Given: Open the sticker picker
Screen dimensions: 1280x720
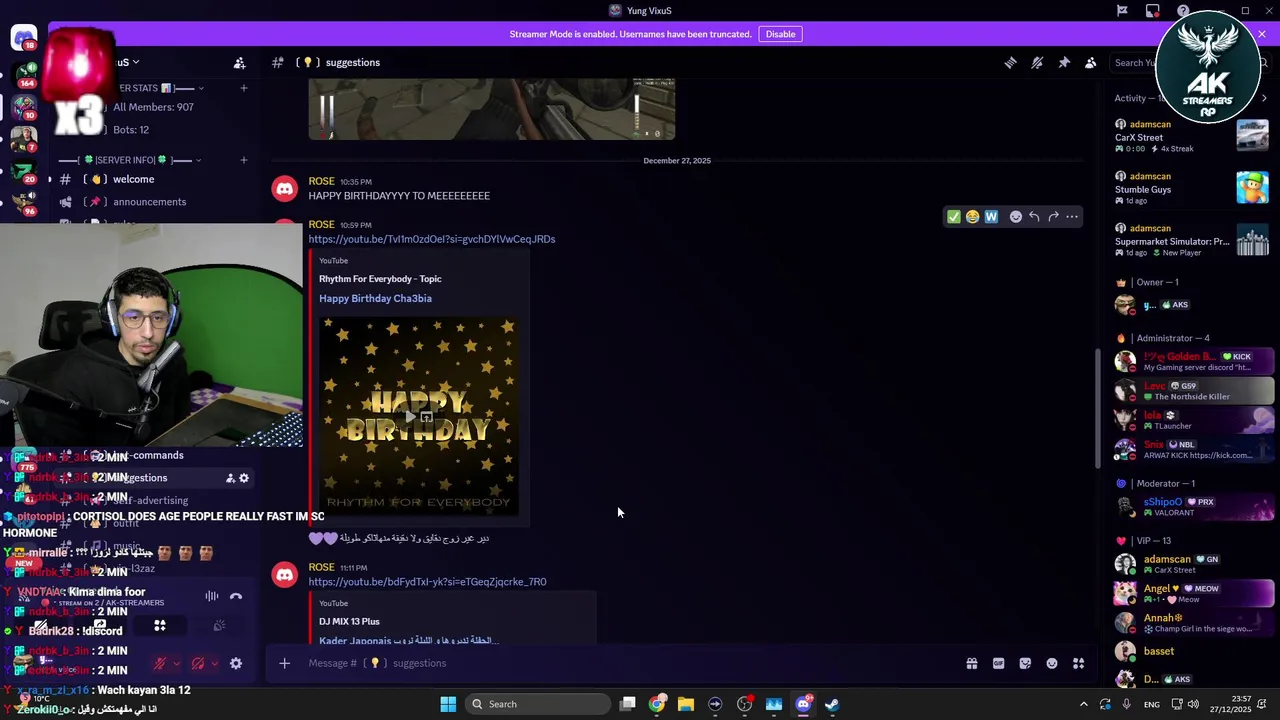Looking at the screenshot, I should click(1025, 663).
